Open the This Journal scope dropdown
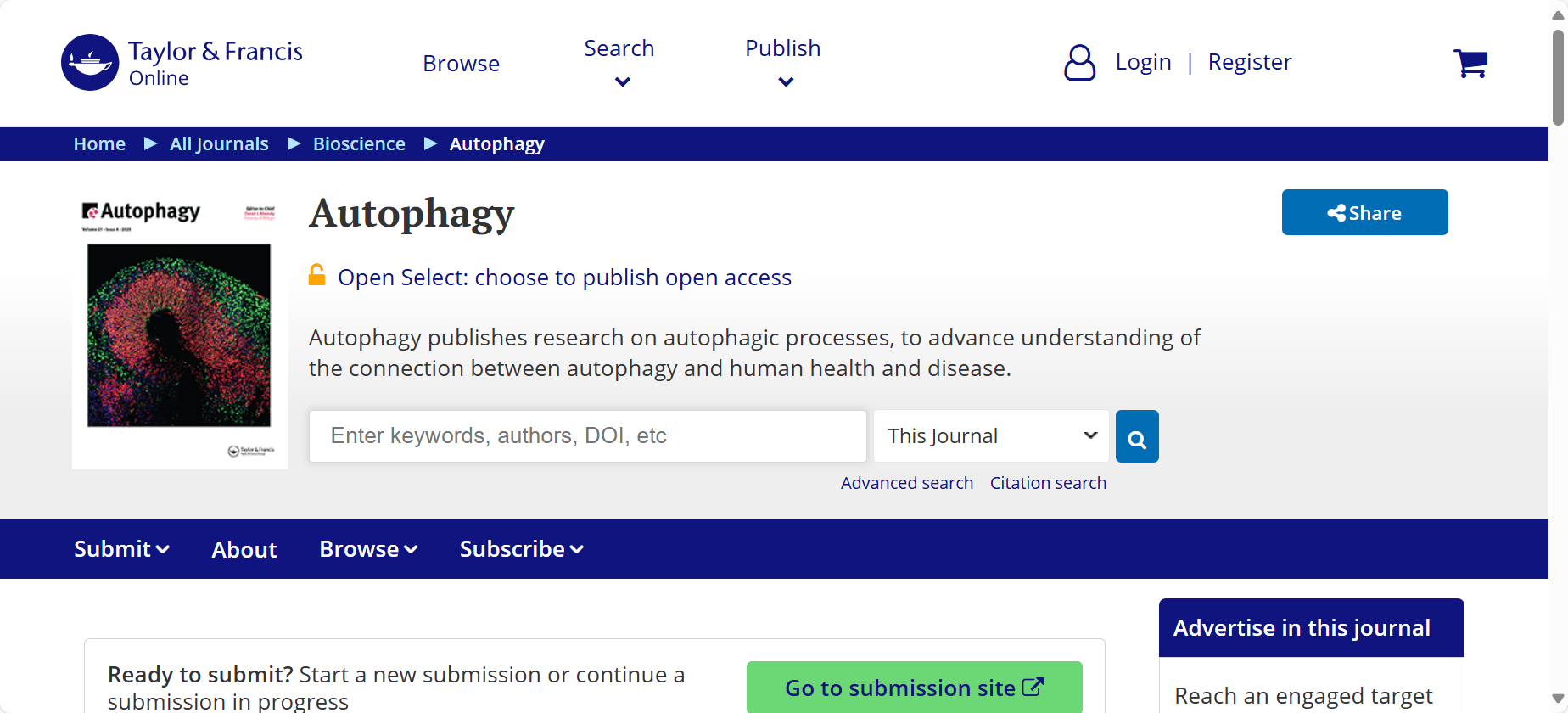 pyautogui.click(x=991, y=436)
